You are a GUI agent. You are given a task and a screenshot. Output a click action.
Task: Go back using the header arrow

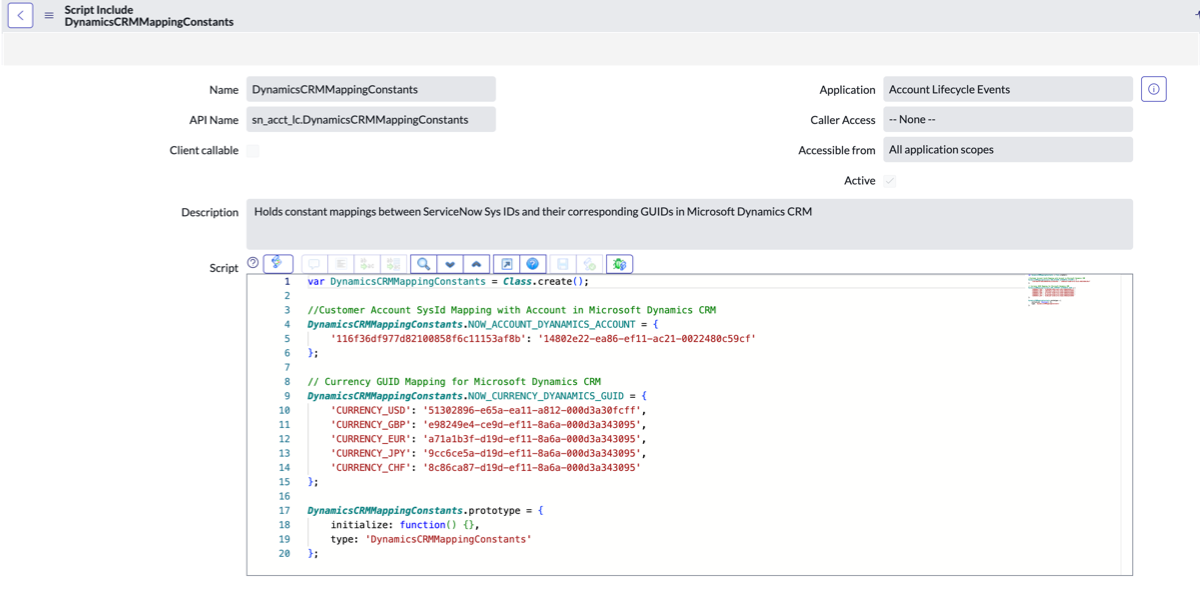(x=21, y=15)
